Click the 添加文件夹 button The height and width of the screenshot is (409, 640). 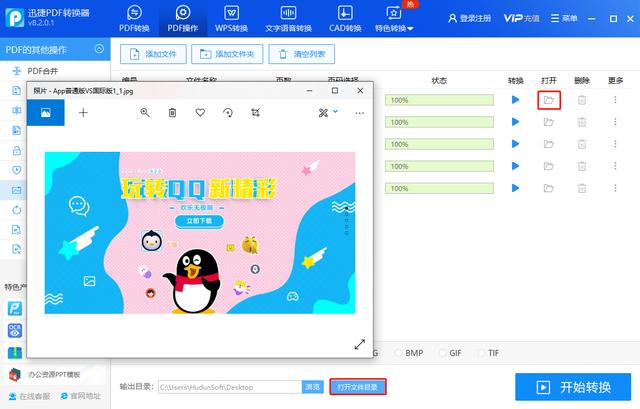(x=227, y=54)
